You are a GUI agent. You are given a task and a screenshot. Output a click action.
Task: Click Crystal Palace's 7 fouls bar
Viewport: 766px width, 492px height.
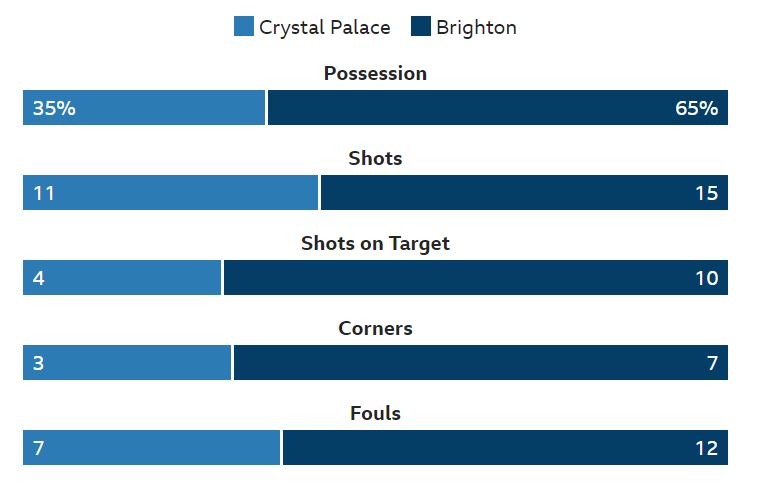pyautogui.click(x=152, y=448)
